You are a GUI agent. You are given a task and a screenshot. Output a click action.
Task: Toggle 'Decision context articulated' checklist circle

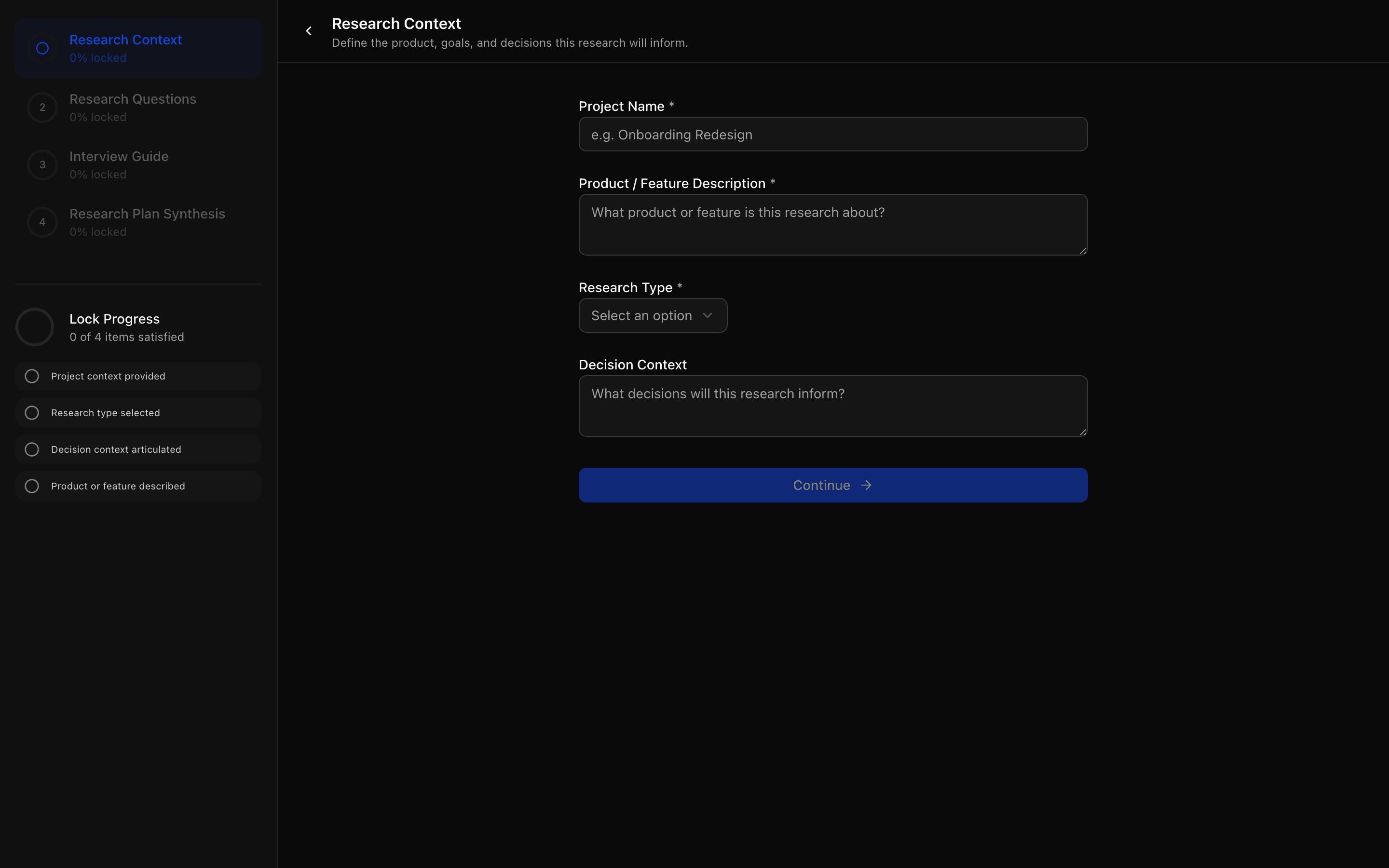(x=32, y=449)
